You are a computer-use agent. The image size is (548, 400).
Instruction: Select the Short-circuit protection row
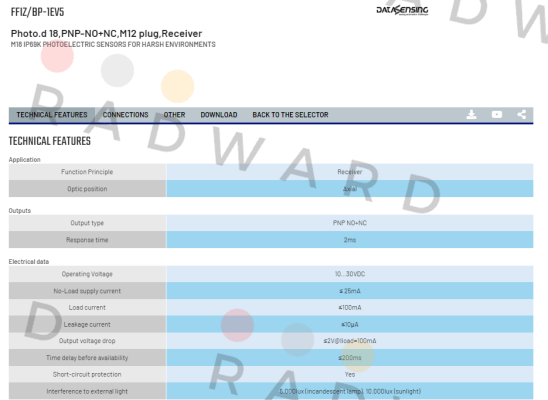(x=271, y=374)
